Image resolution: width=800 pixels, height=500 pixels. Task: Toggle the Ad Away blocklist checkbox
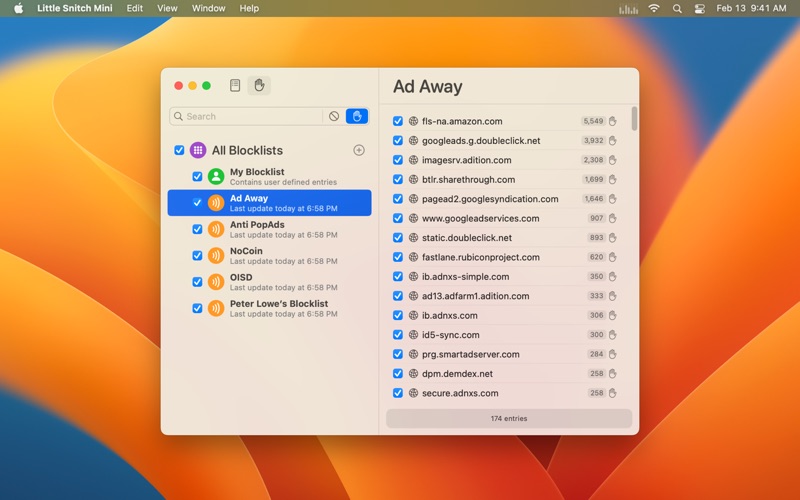click(x=197, y=203)
